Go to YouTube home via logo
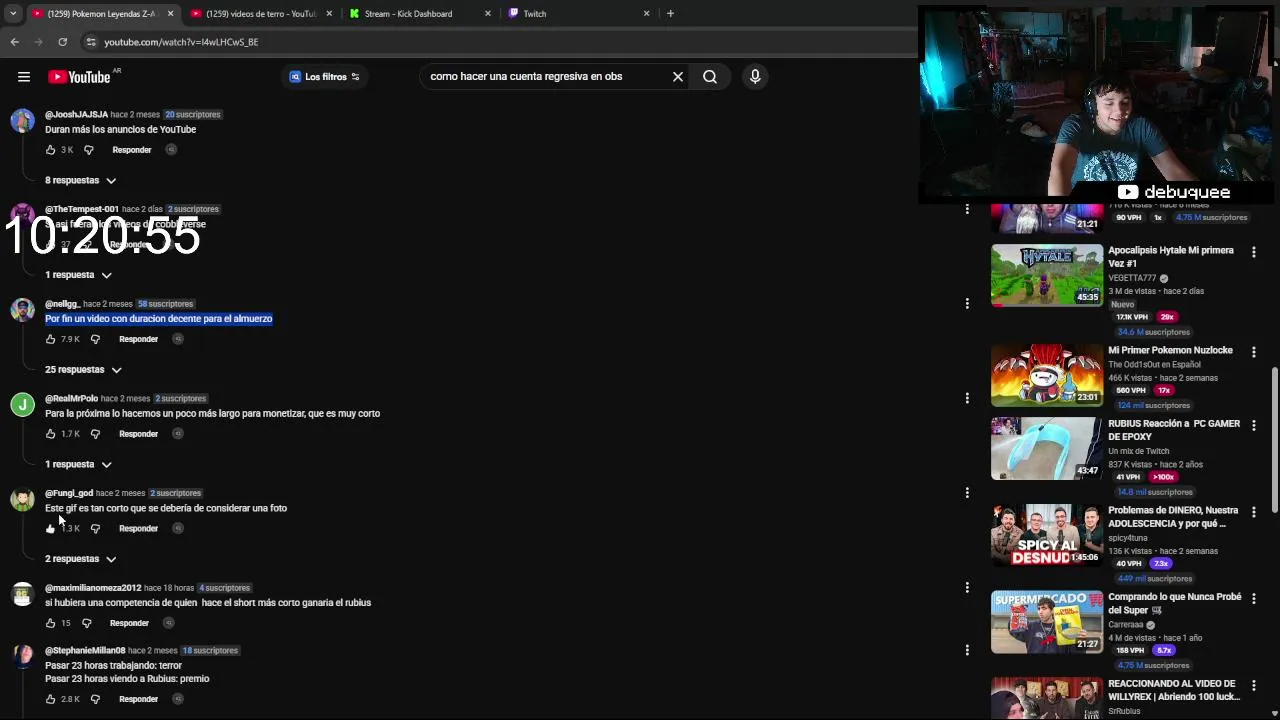 (x=79, y=77)
